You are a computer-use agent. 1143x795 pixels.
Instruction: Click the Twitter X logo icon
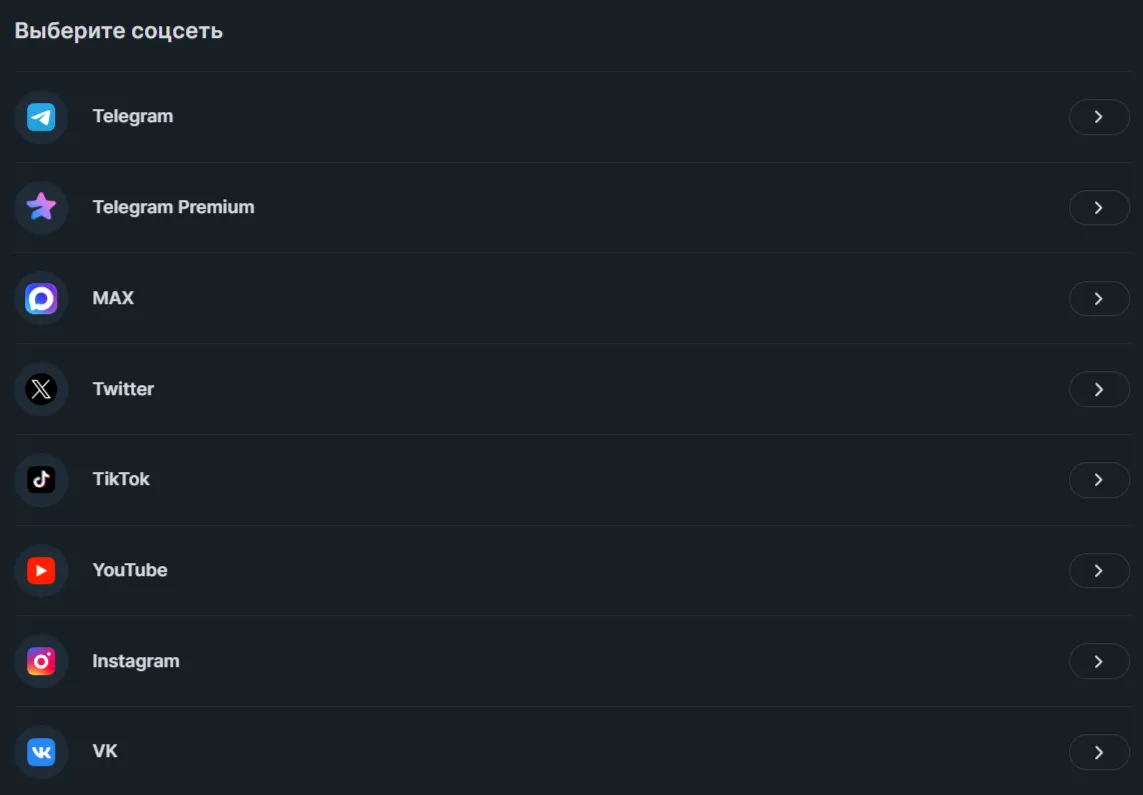tap(41, 389)
